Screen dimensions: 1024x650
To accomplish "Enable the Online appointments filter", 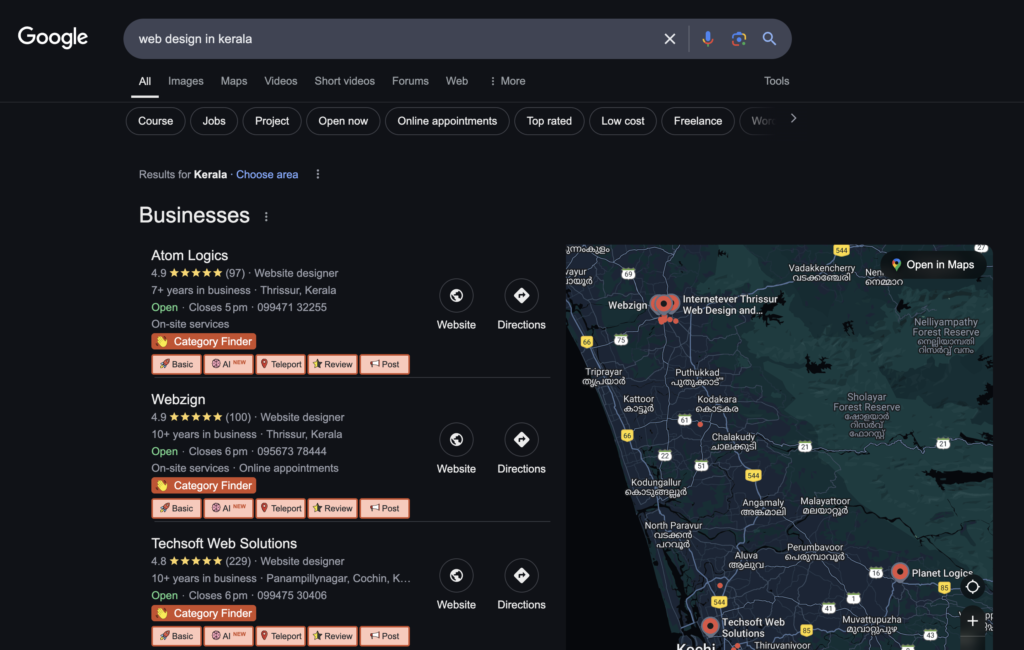I will [447, 121].
